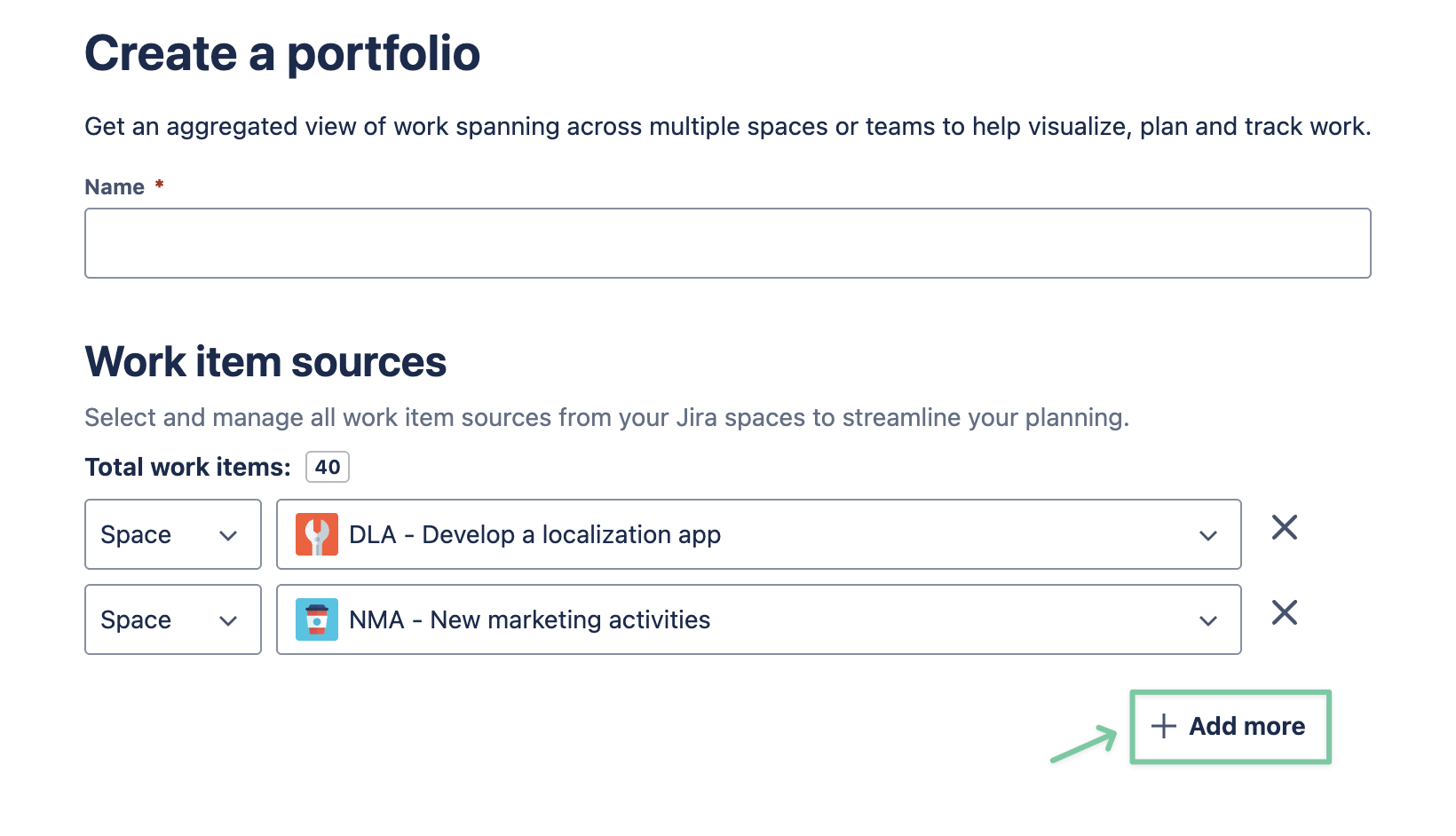
Task: Click the 'Total work items:' label
Action: [187, 467]
